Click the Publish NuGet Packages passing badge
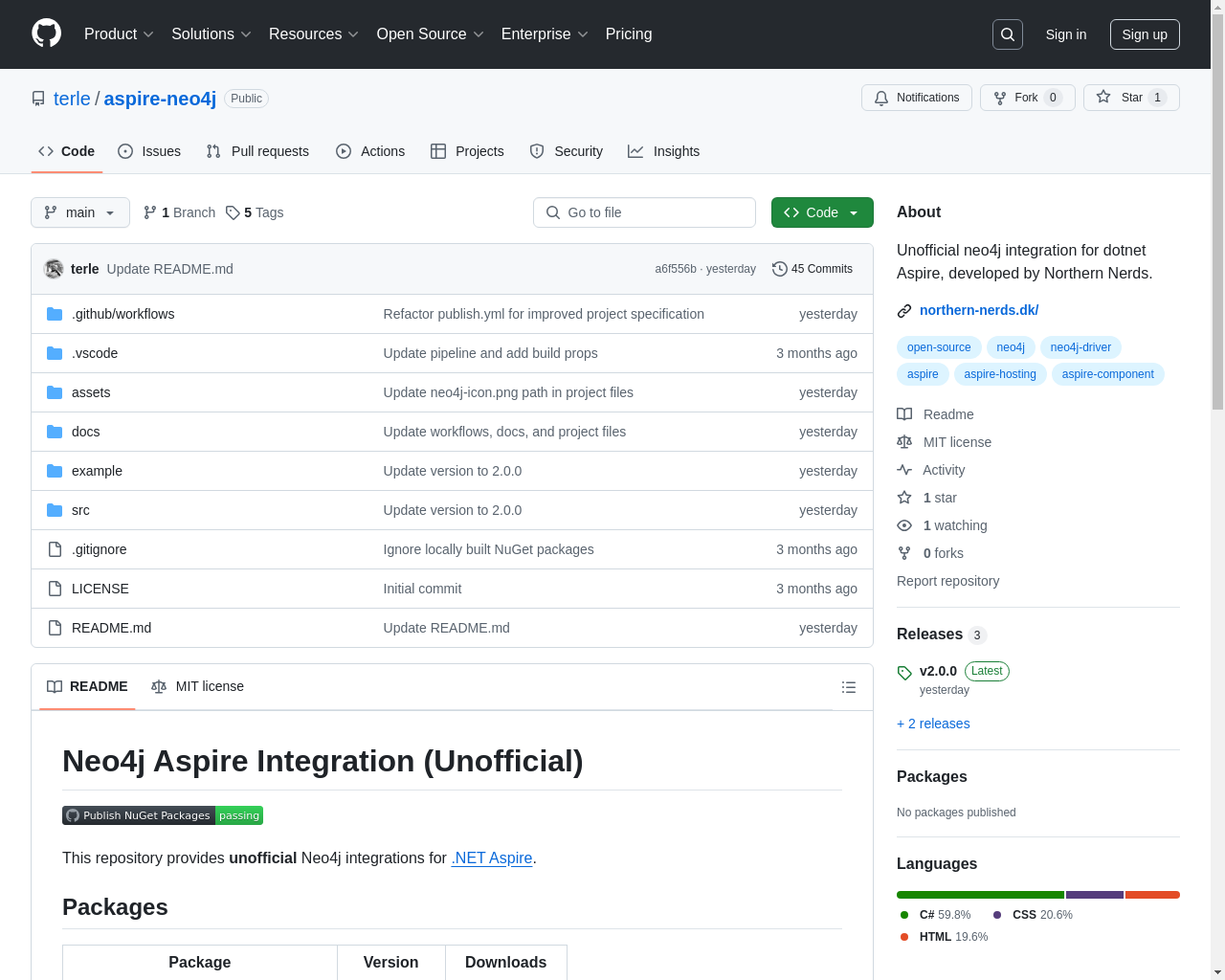1225x980 pixels. 163,815
